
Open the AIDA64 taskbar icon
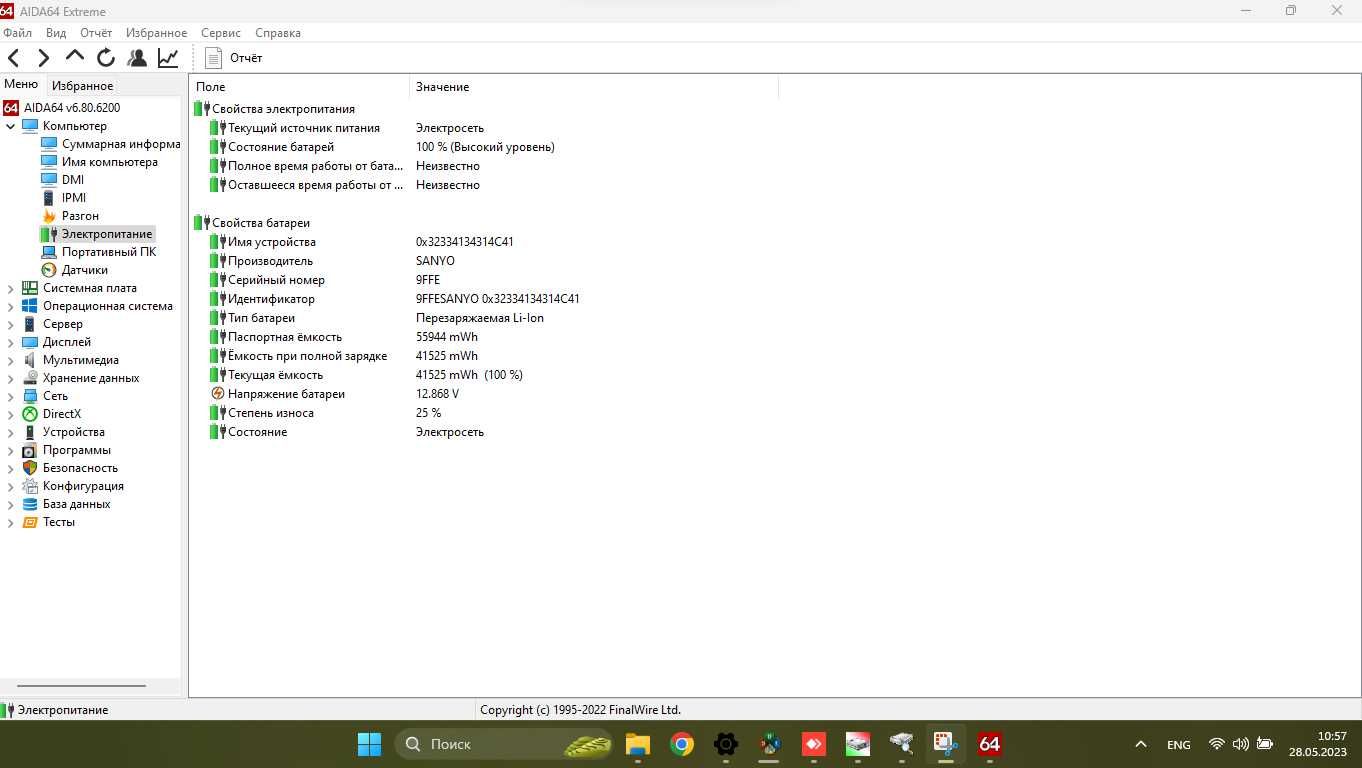click(x=989, y=744)
